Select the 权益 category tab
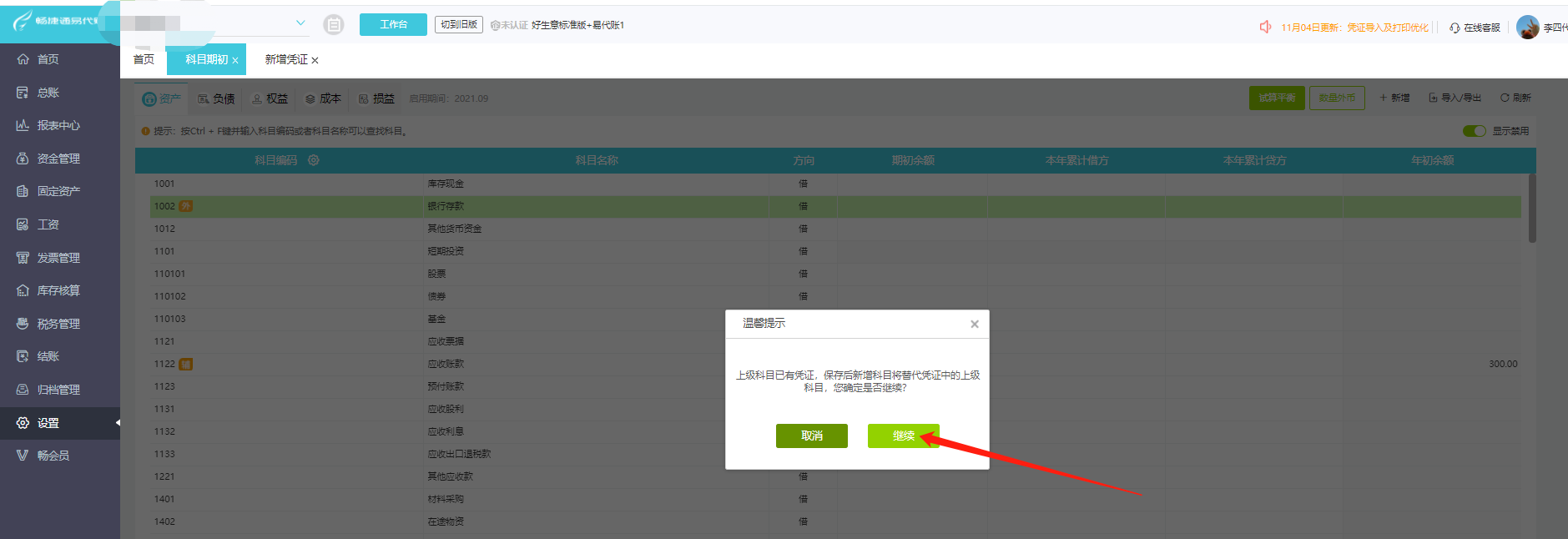The image size is (1568, 539). click(270, 98)
